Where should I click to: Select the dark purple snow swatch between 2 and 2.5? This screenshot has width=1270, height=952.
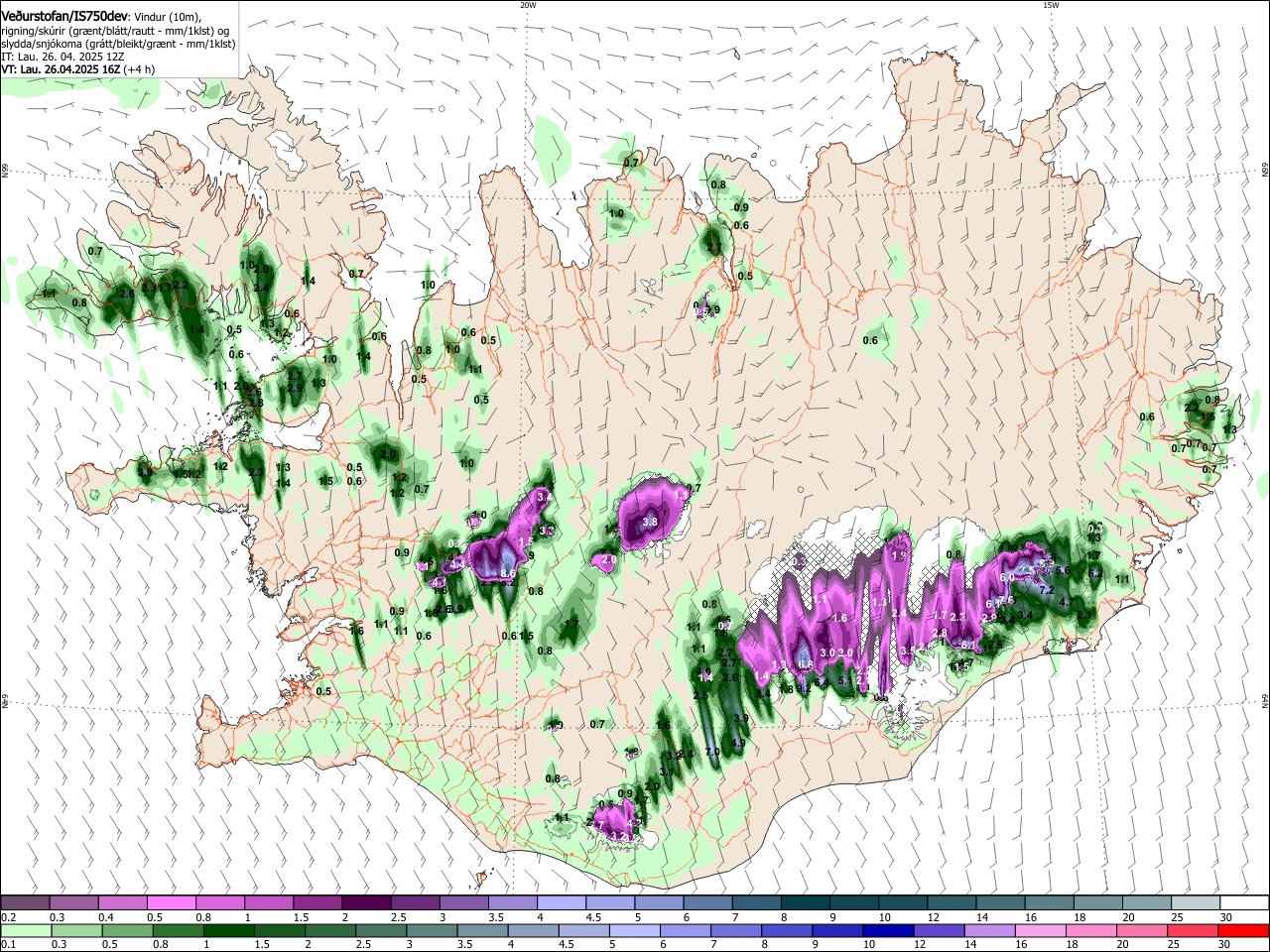(x=365, y=902)
